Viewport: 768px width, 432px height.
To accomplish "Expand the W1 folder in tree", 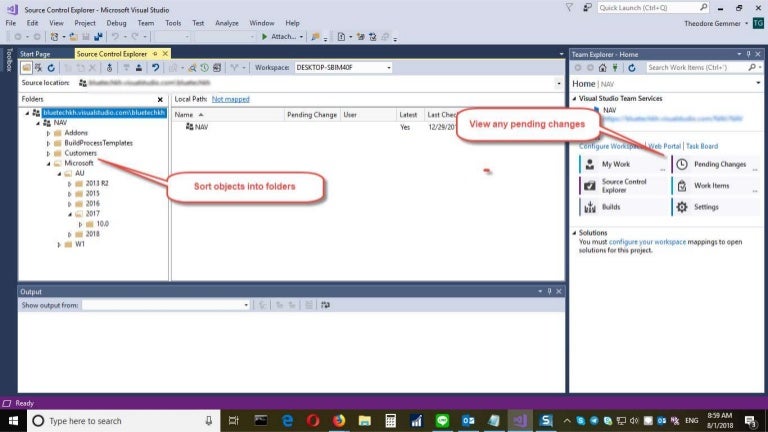I will click(59, 244).
